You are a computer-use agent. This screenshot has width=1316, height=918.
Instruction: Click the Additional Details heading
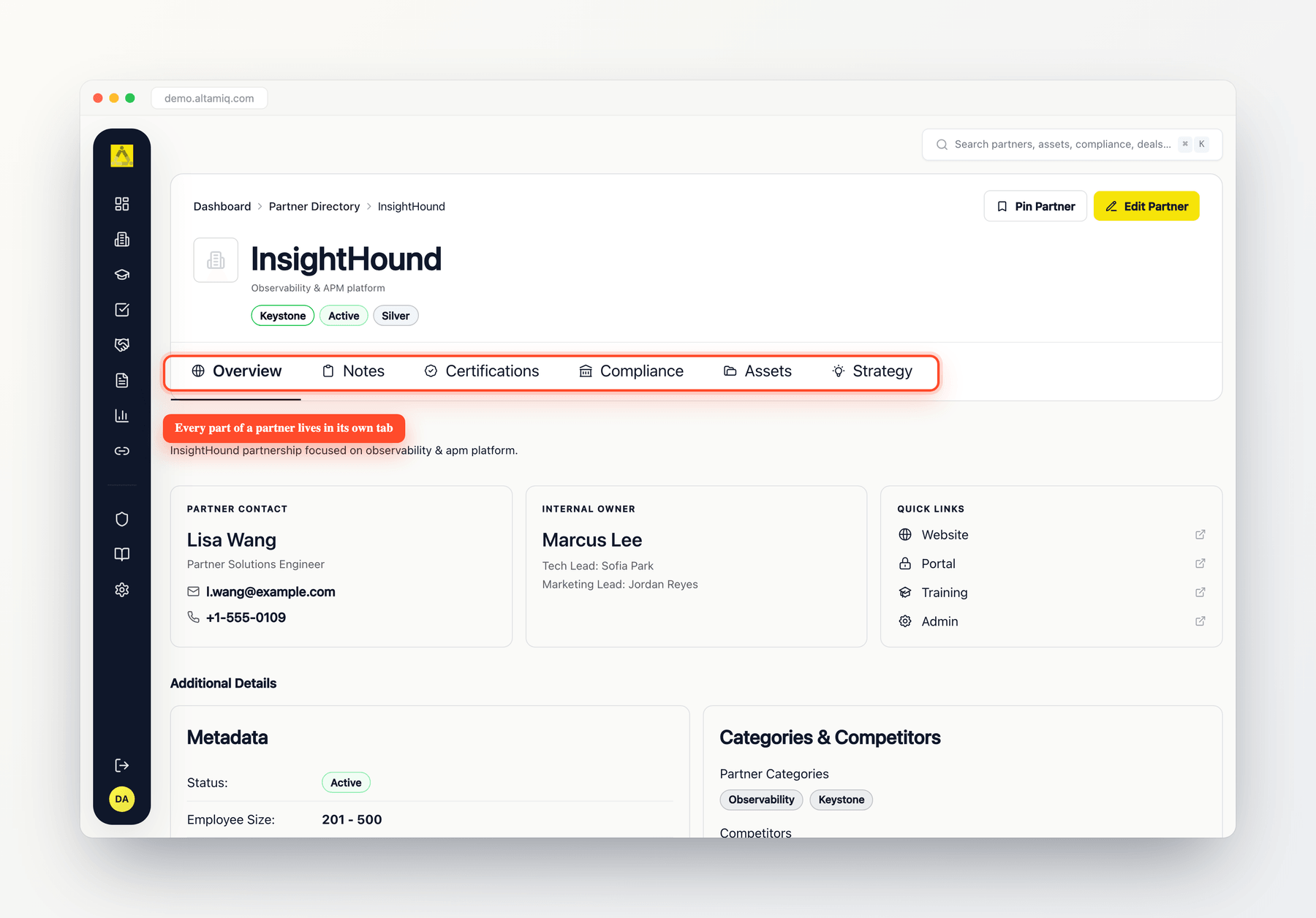pos(224,683)
